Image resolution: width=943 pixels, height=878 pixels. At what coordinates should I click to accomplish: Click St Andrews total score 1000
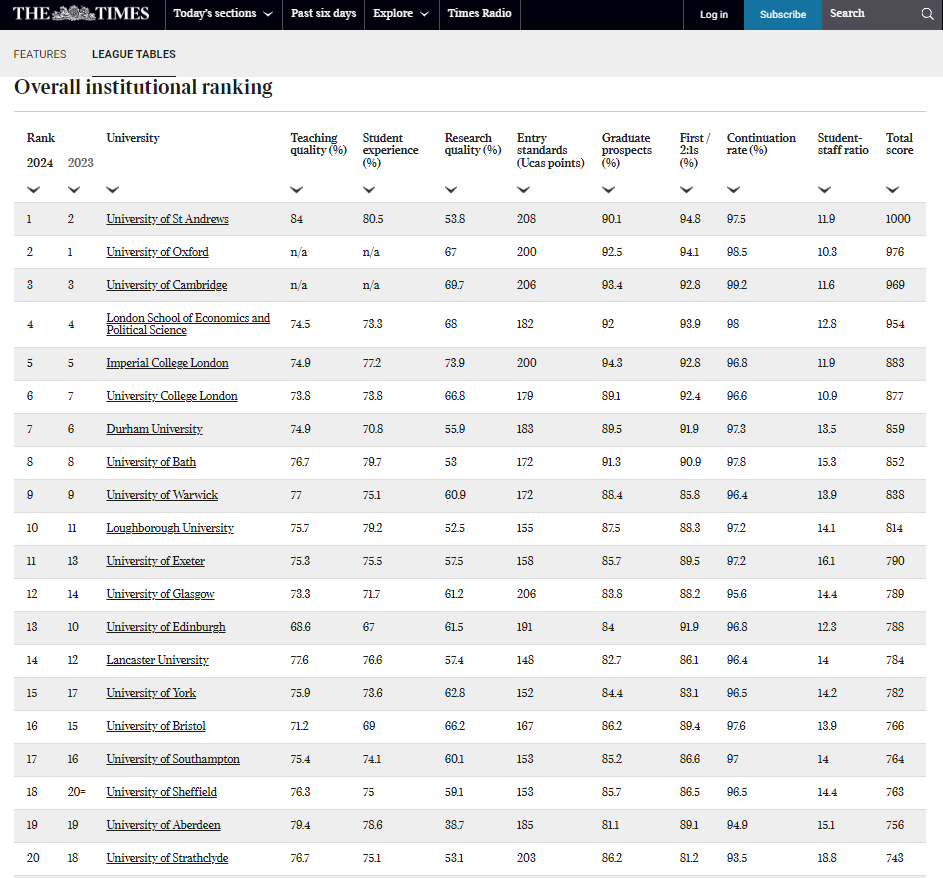pyautogui.click(x=898, y=219)
